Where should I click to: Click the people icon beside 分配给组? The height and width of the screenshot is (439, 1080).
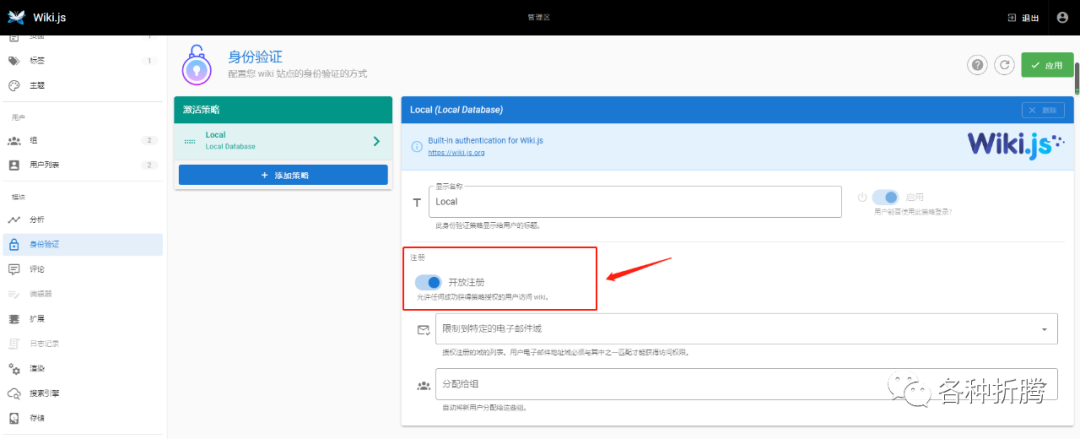[x=423, y=385]
